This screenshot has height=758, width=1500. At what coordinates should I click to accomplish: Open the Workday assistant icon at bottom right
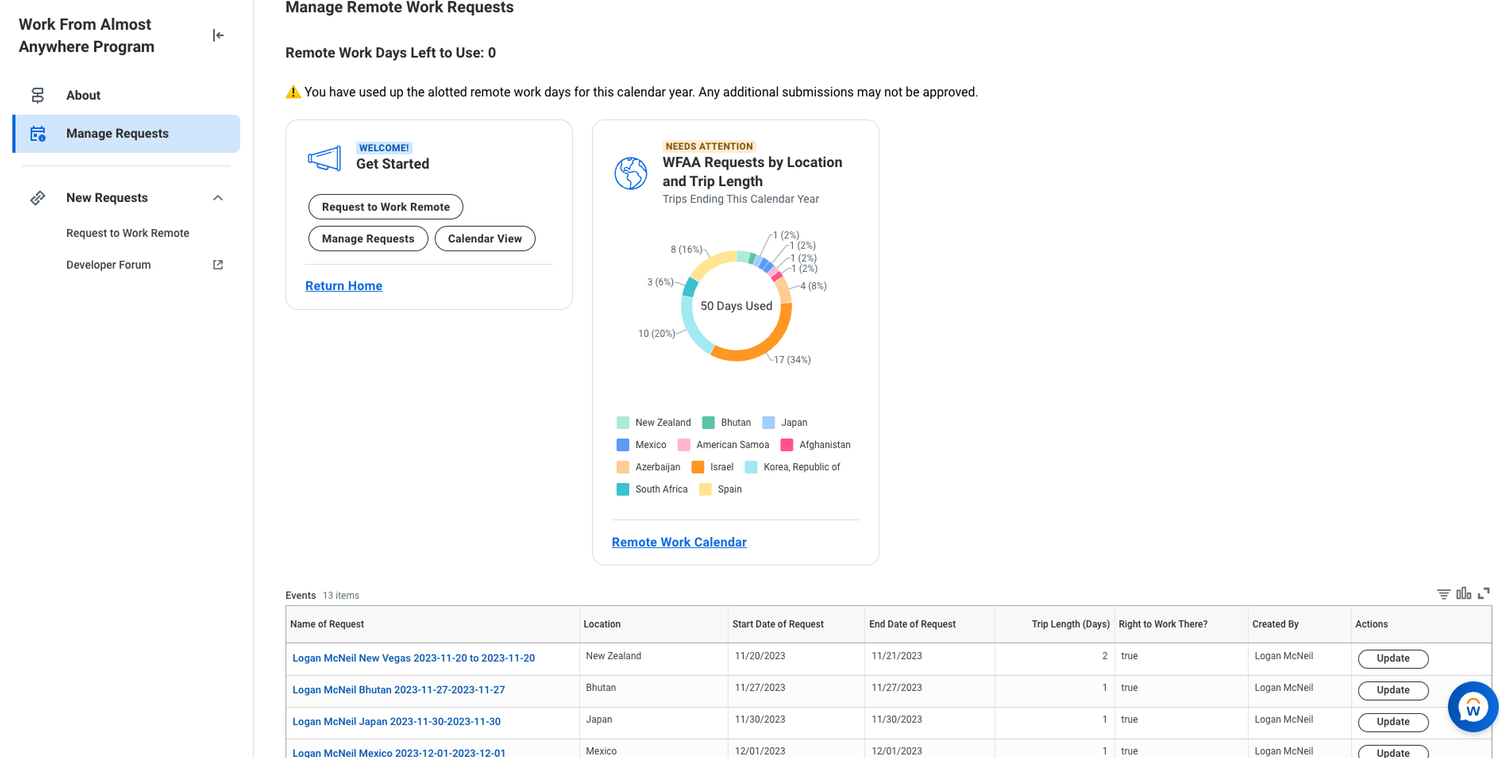coord(1472,707)
